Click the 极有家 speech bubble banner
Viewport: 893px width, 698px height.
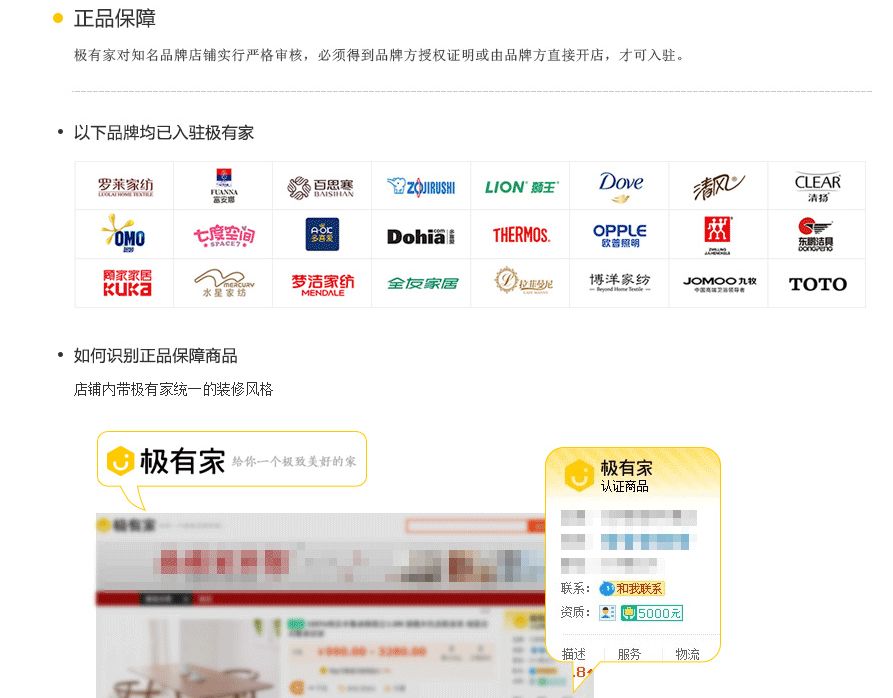click(x=232, y=461)
